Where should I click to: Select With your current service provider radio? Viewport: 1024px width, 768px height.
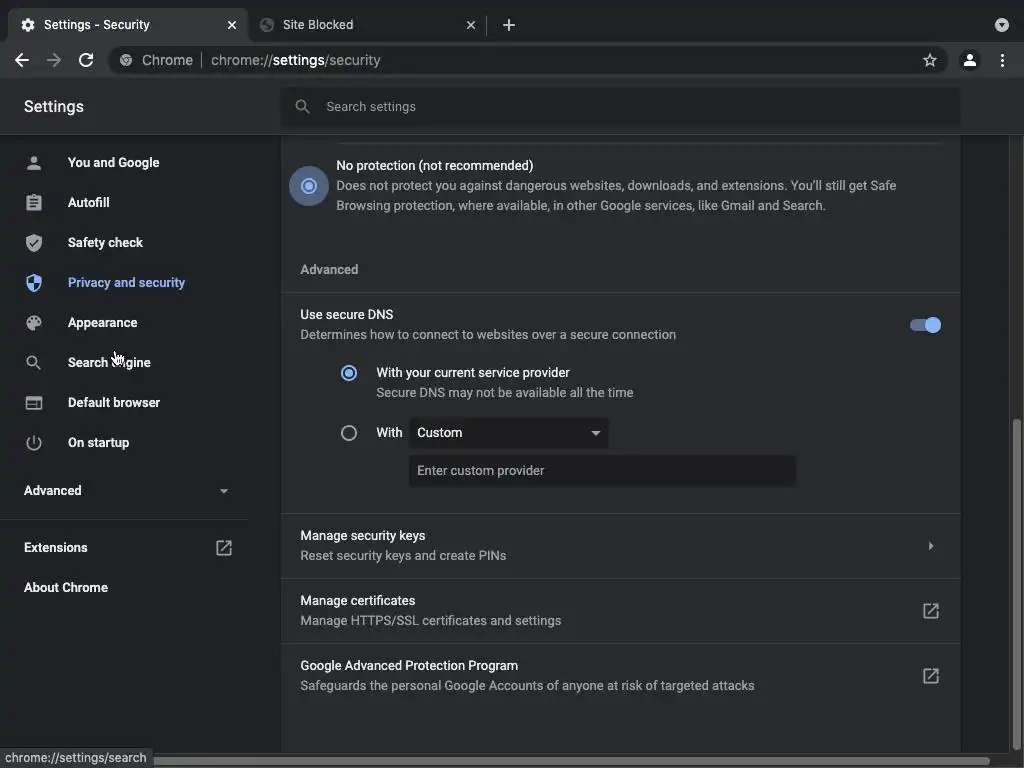tap(349, 373)
